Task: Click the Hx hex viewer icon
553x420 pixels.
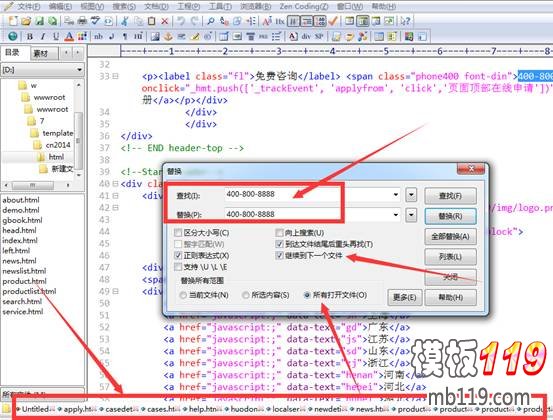Action: (280, 21)
